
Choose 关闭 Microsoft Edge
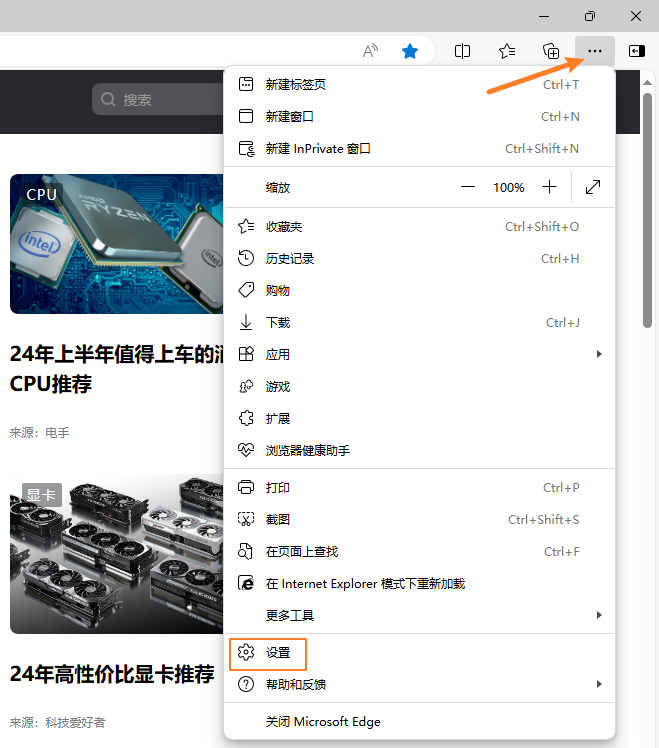coord(419,721)
